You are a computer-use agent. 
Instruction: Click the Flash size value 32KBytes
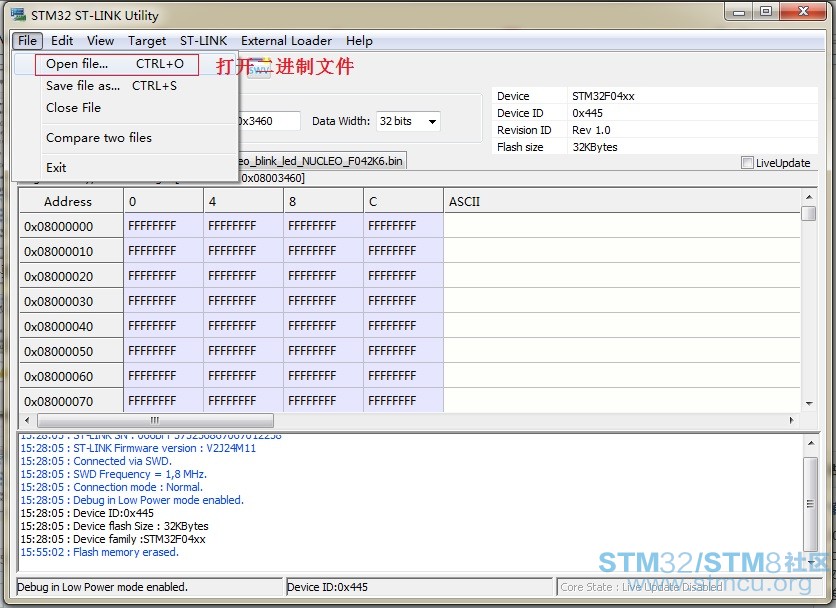pos(594,147)
